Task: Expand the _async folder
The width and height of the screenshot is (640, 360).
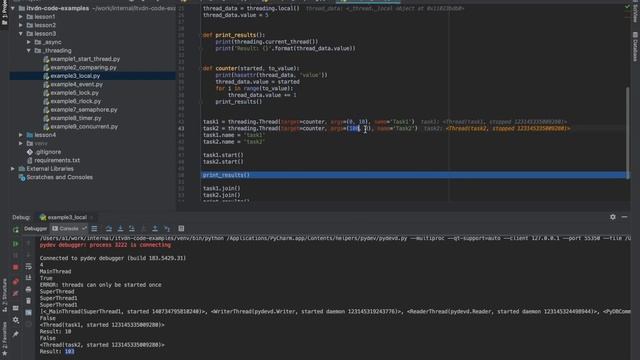Action: pyautogui.click(x=29, y=42)
